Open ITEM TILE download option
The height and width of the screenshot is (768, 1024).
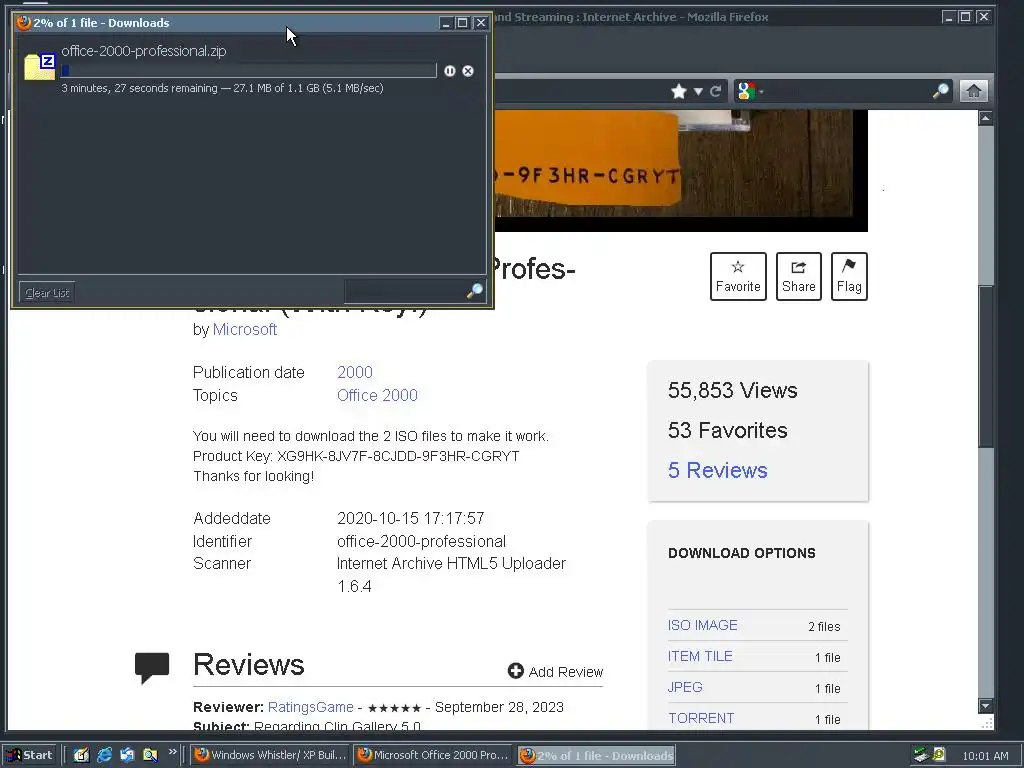point(700,656)
